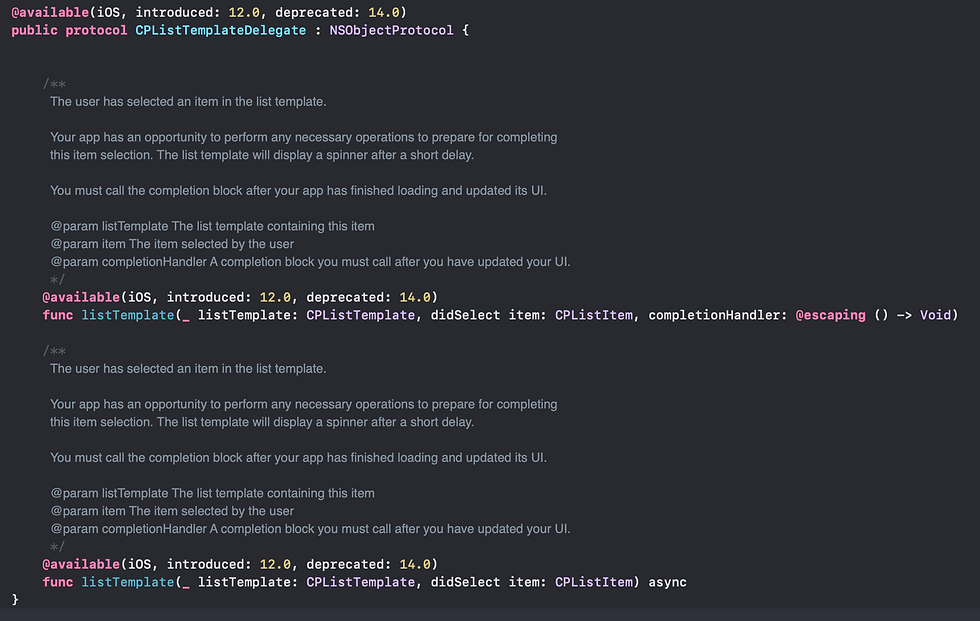
Task: Click the 'protocol' keyword
Action: pos(96,31)
